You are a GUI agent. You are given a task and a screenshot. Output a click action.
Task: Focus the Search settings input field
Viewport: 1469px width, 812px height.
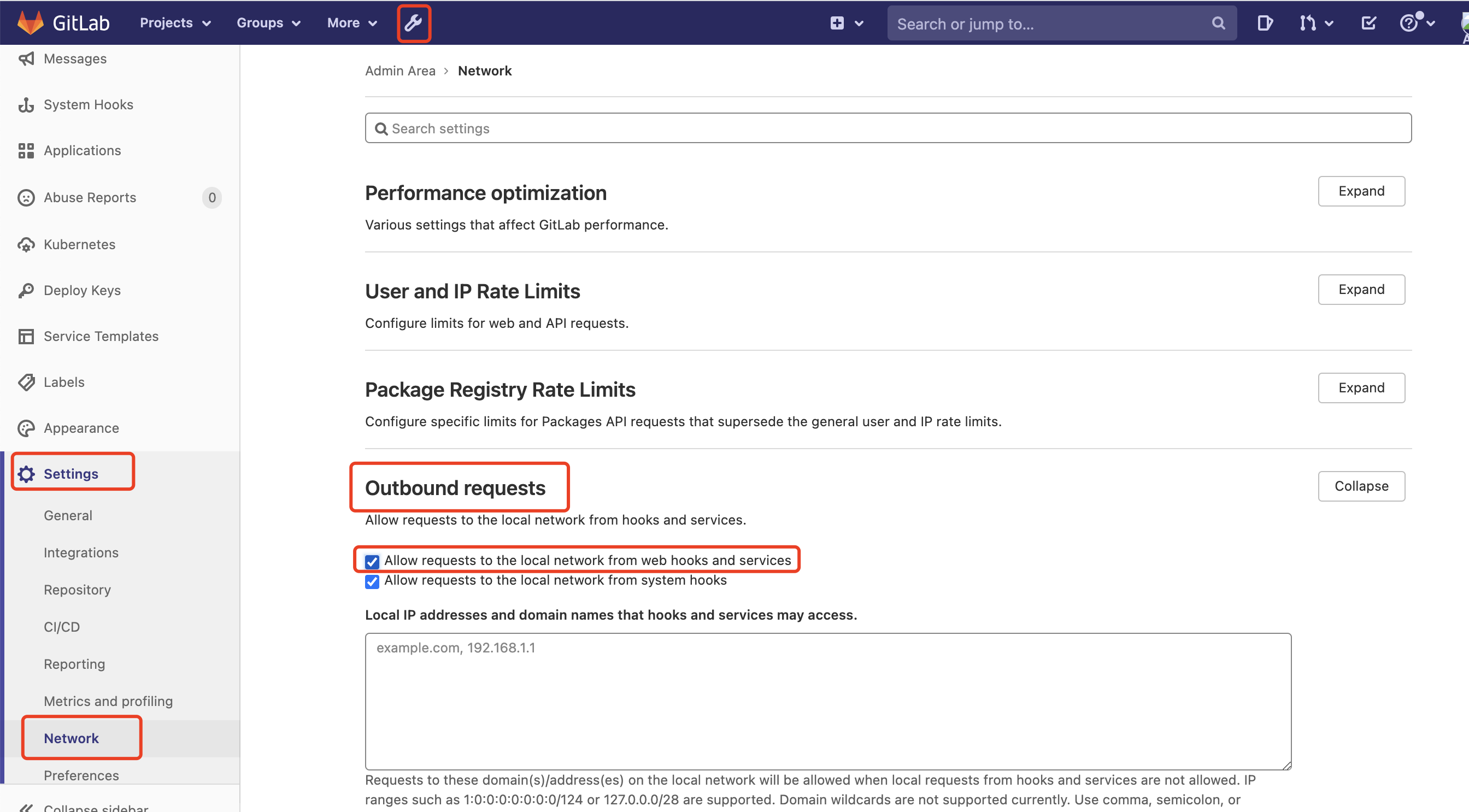[888, 128]
